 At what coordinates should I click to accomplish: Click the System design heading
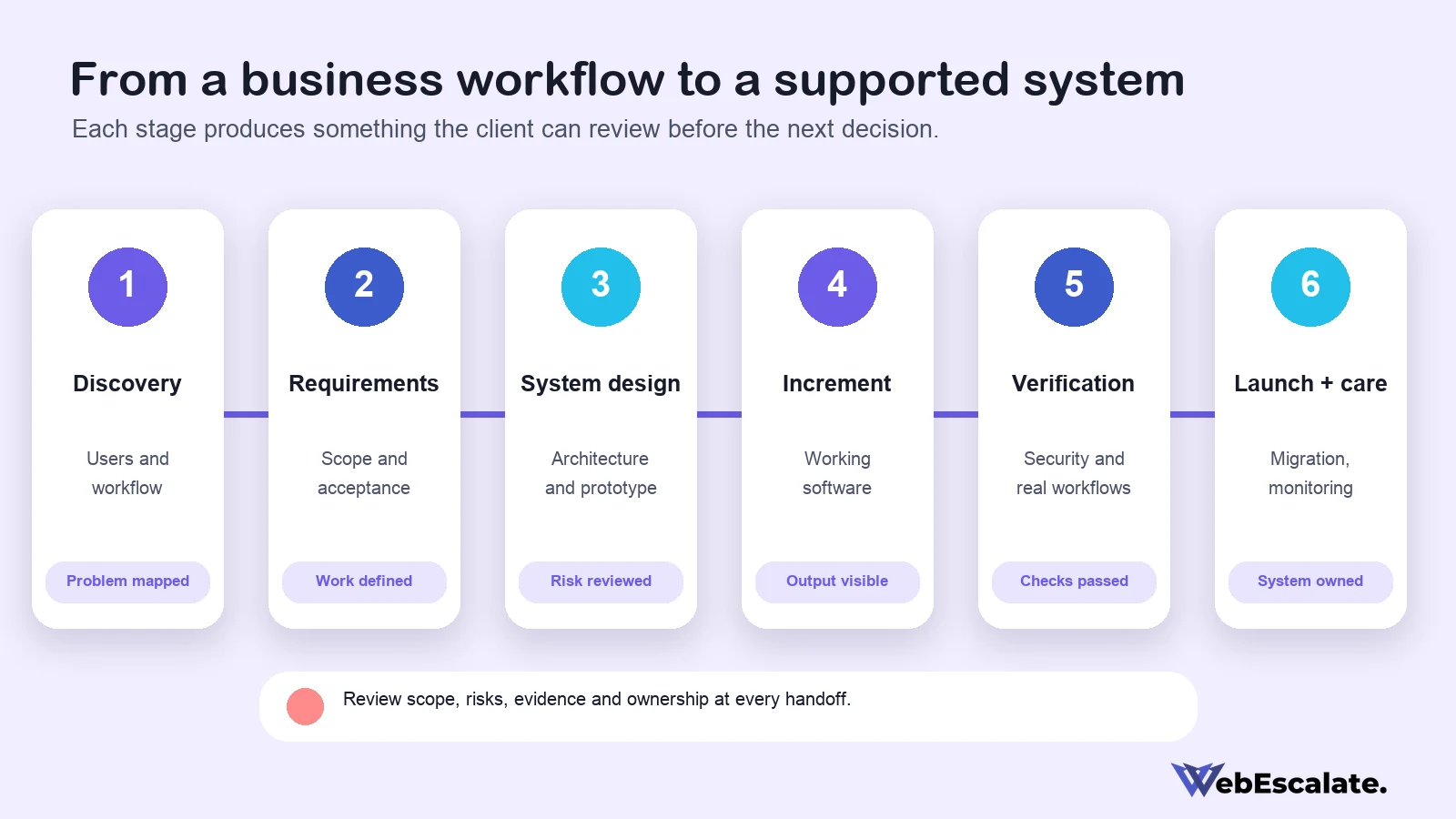(x=601, y=384)
